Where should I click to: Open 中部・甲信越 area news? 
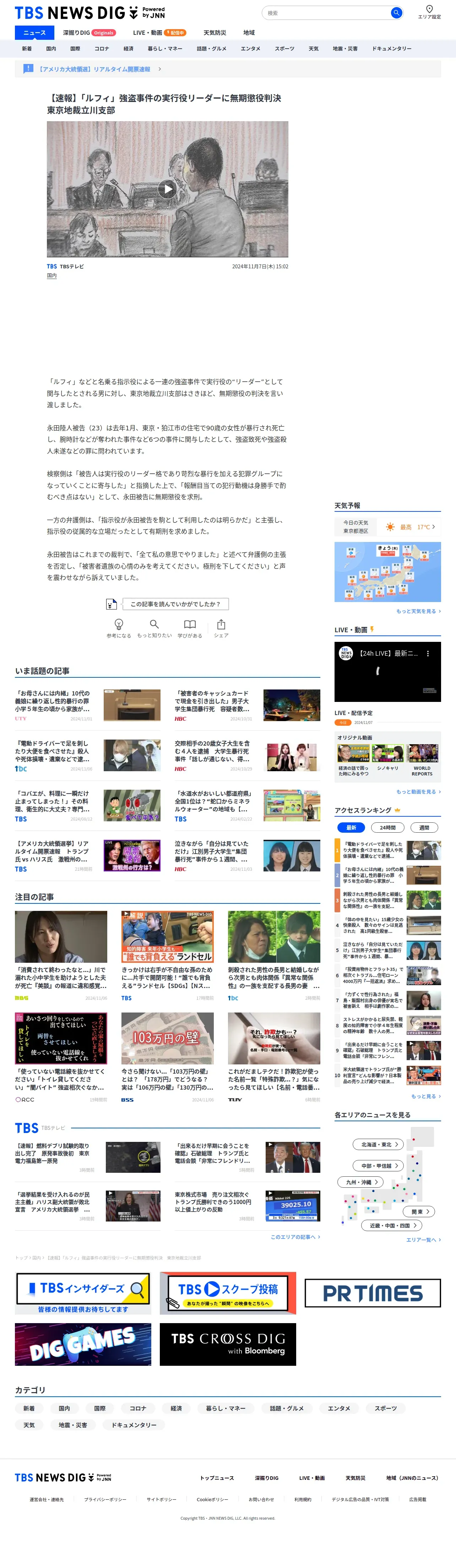click(378, 1166)
